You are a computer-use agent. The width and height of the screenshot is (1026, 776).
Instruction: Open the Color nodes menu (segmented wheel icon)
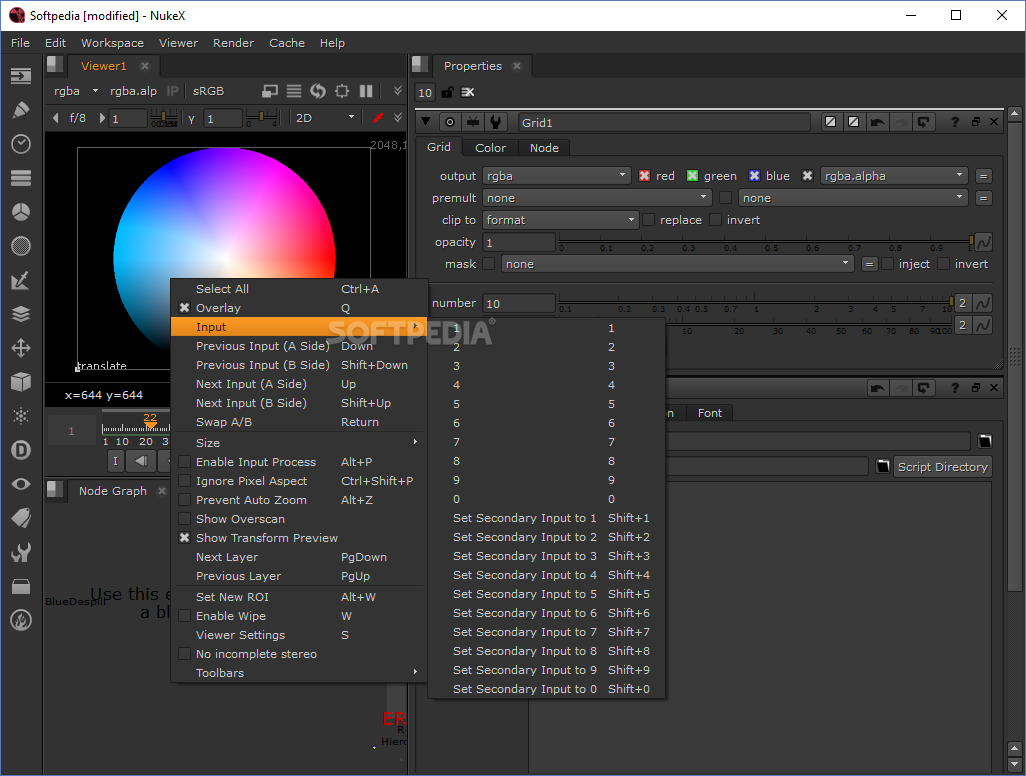point(21,212)
